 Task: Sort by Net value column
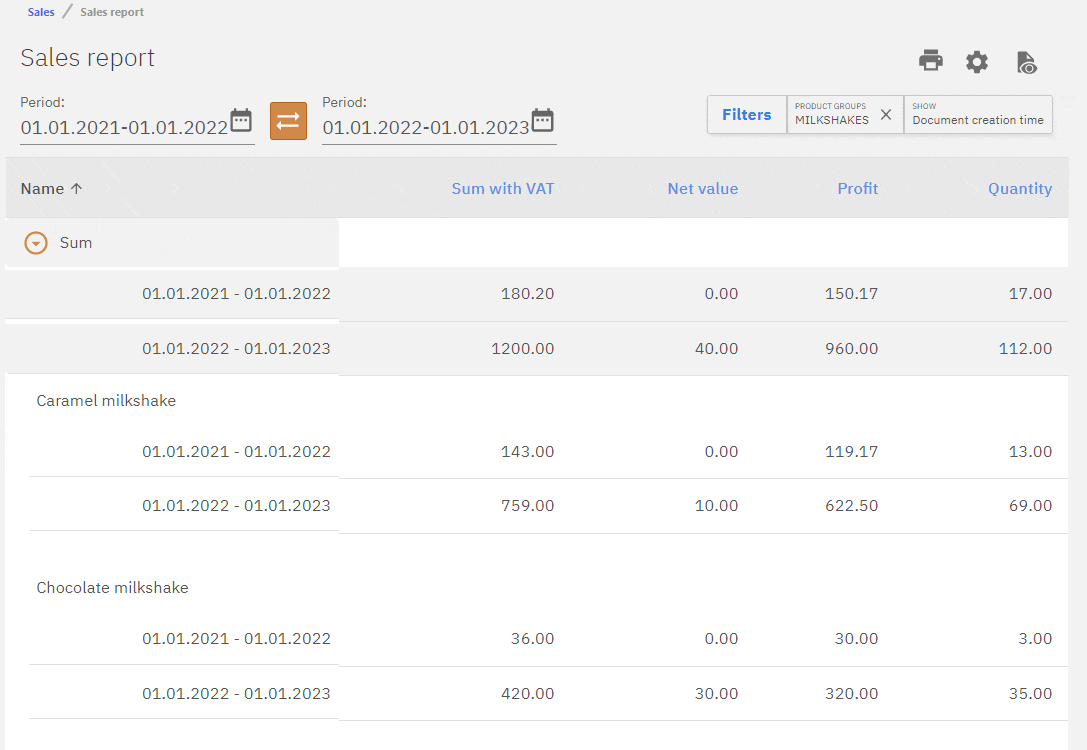(x=702, y=188)
